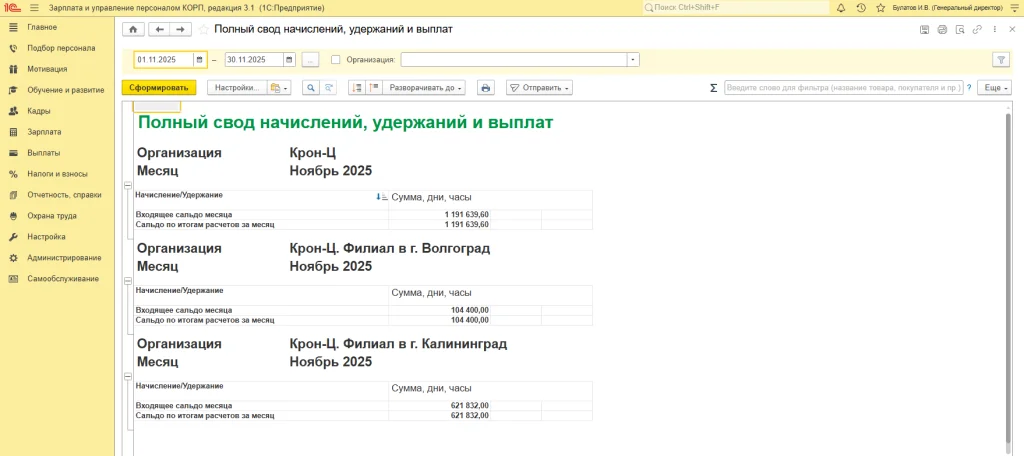Collapse all groups icon
Viewport: 1024px width, 456px height.
(x=357, y=88)
